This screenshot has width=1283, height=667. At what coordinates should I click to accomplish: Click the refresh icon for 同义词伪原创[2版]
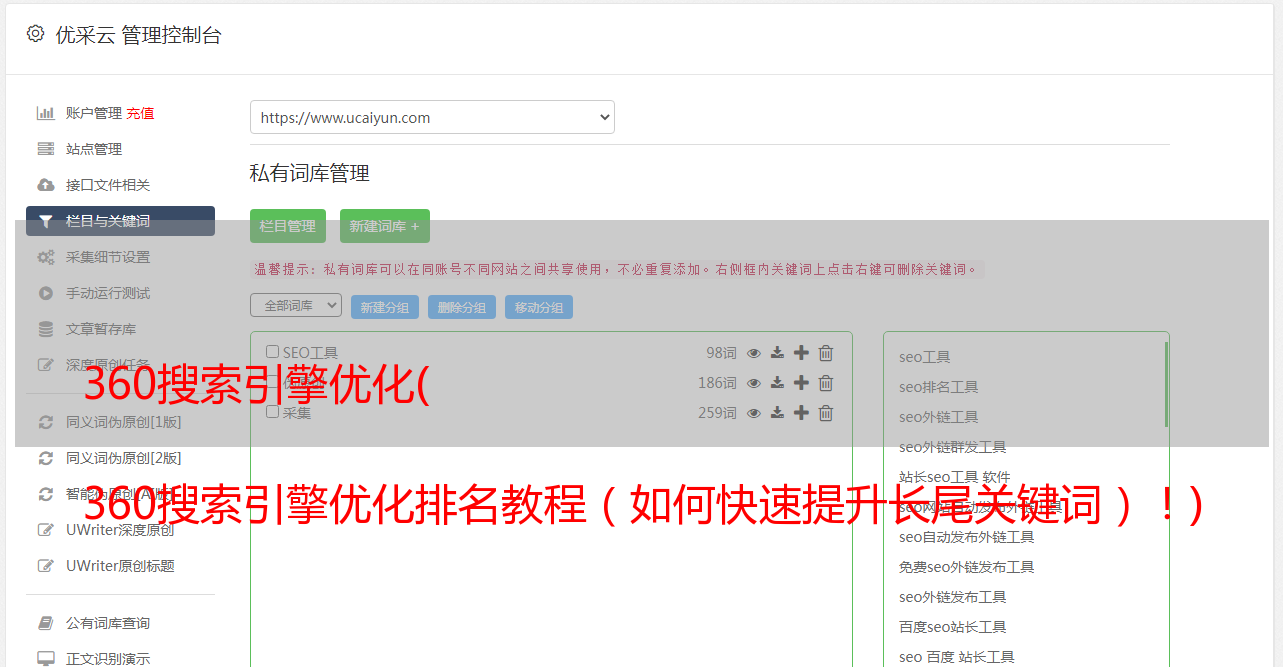[x=45, y=458]
